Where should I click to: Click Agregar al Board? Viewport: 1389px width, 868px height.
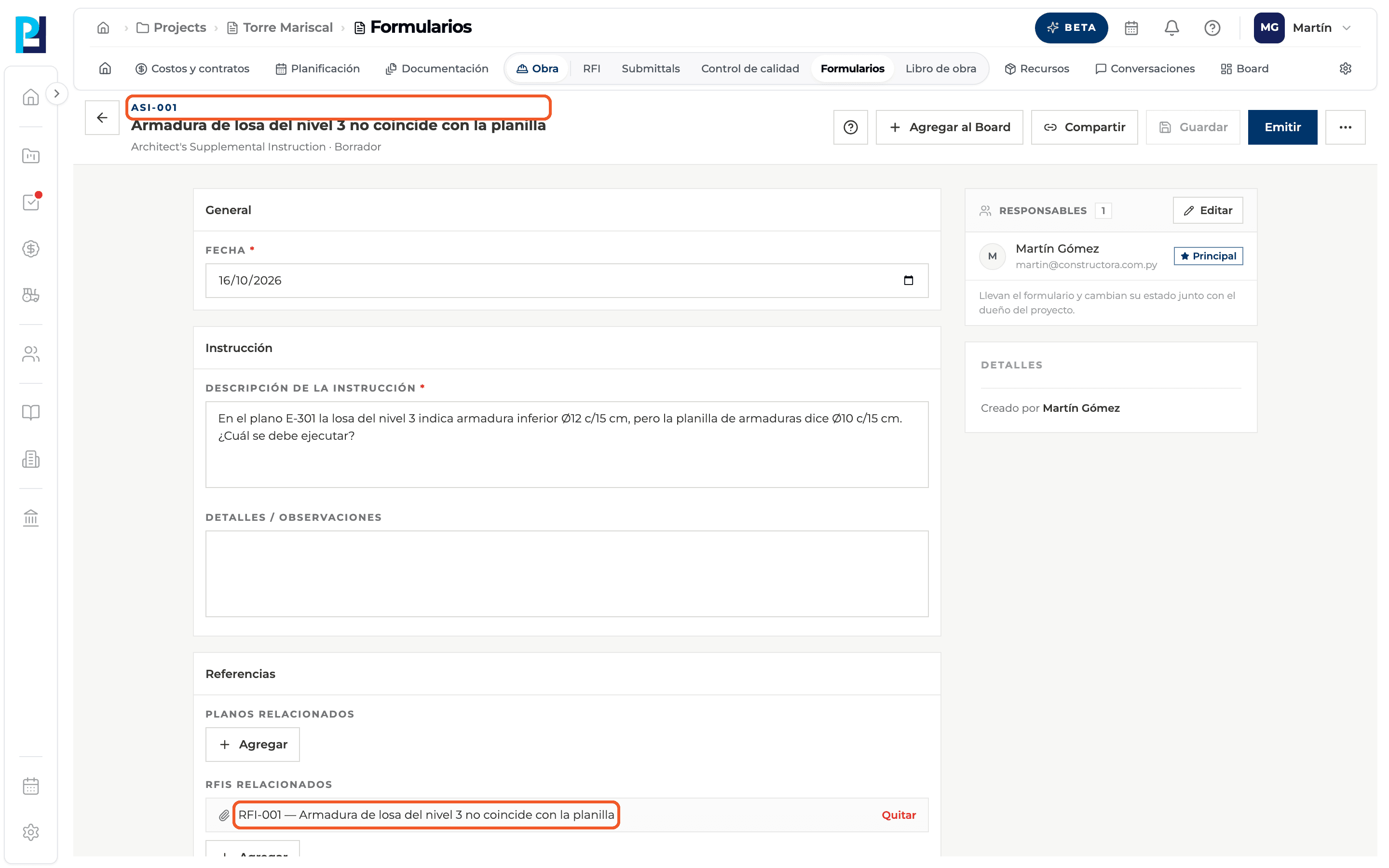coord(949,127)
